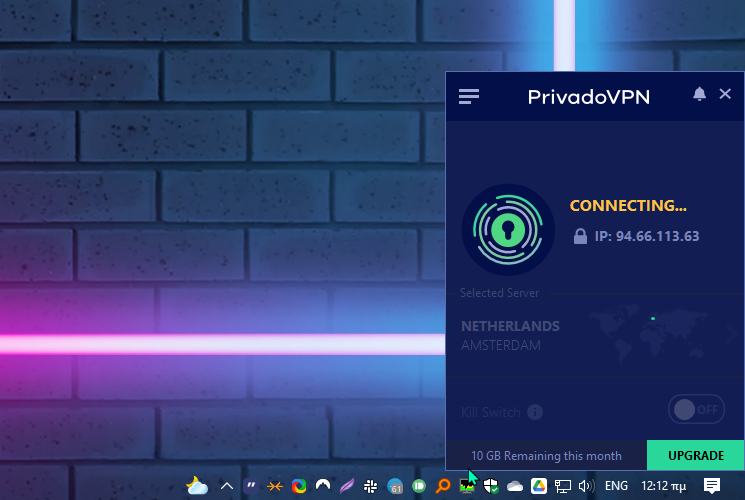Open the Action Center notifications icon
This screenshot has width=745, height=500.
(x=712, y=486)
